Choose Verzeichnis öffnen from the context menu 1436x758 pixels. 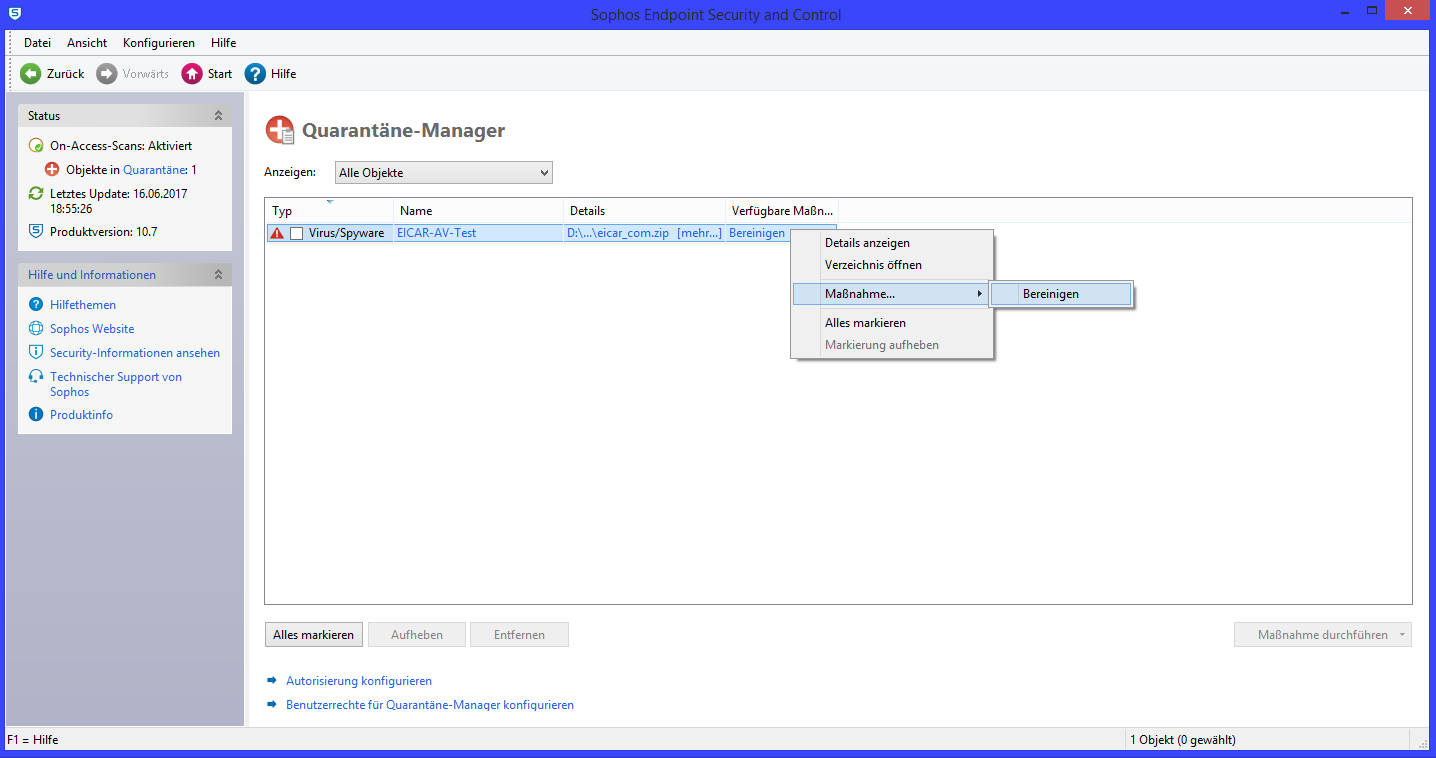pos(892,265)
